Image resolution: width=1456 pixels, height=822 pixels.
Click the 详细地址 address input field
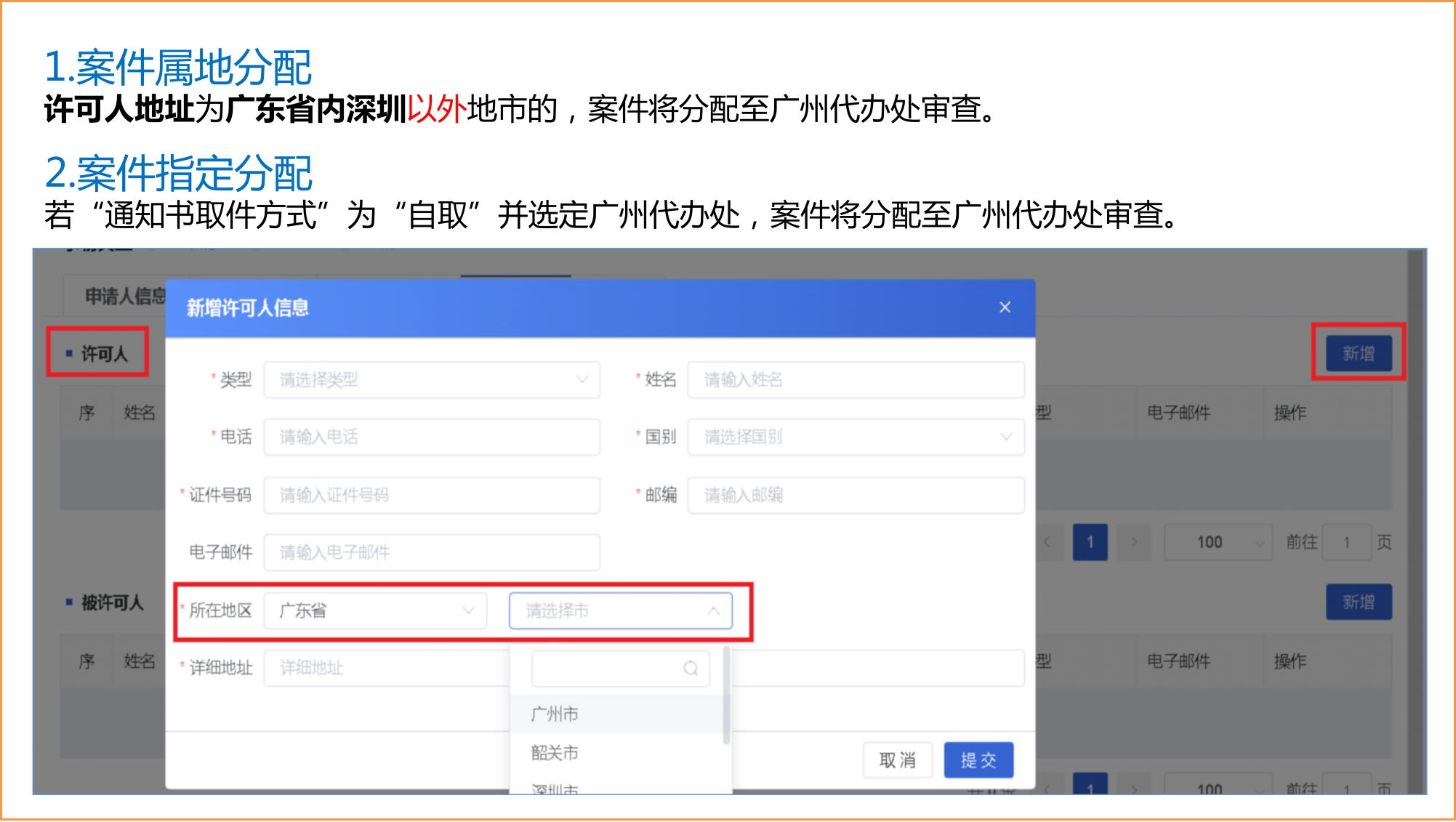click(x=385, y=668)
